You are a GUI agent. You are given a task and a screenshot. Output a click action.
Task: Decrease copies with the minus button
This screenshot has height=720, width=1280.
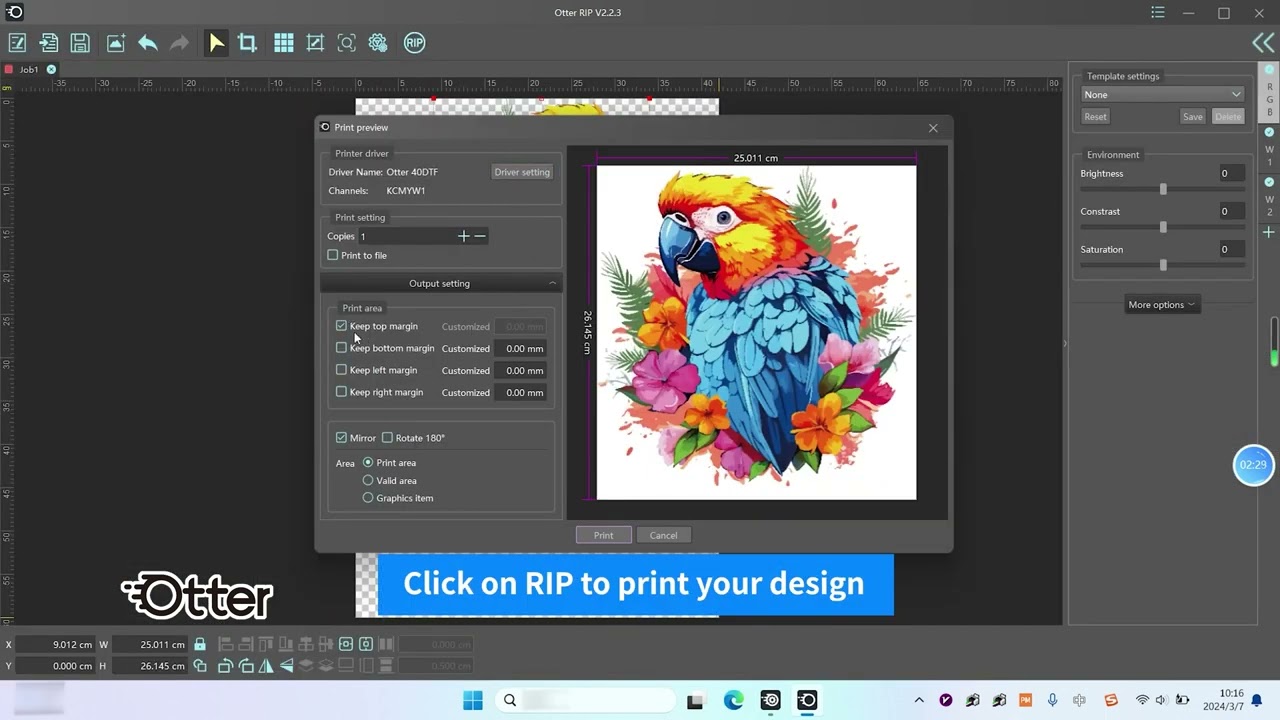480,236
